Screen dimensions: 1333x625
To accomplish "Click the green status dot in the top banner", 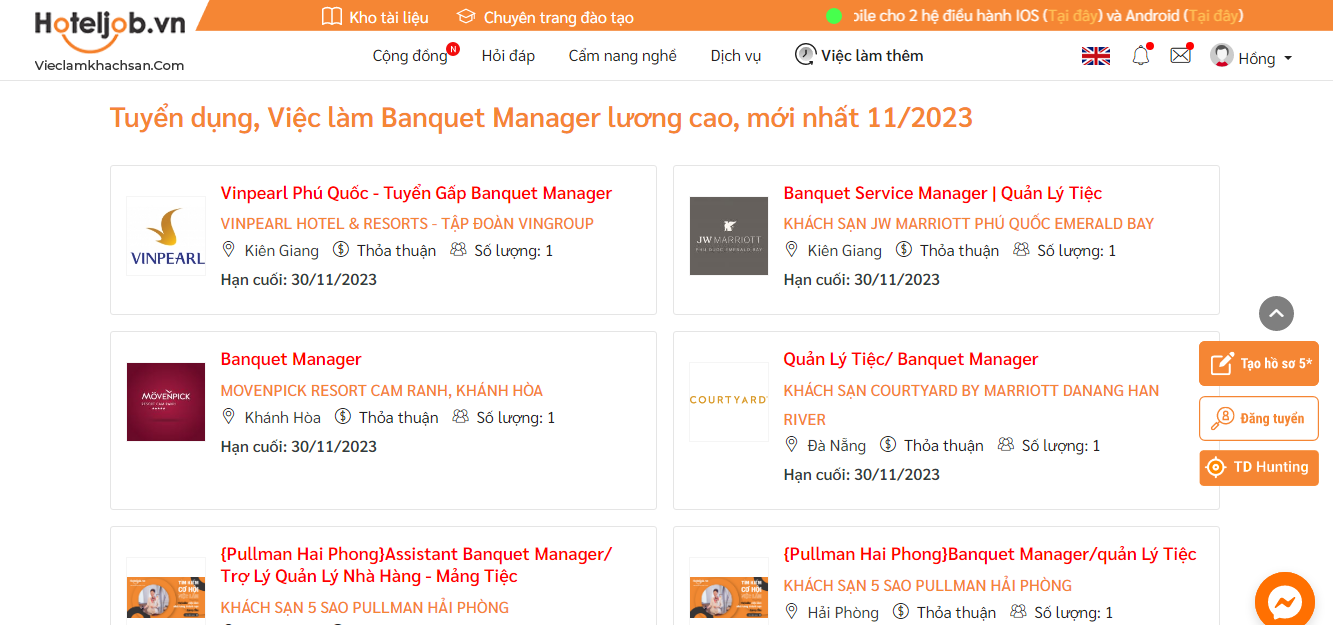I will tap(834, 16).
